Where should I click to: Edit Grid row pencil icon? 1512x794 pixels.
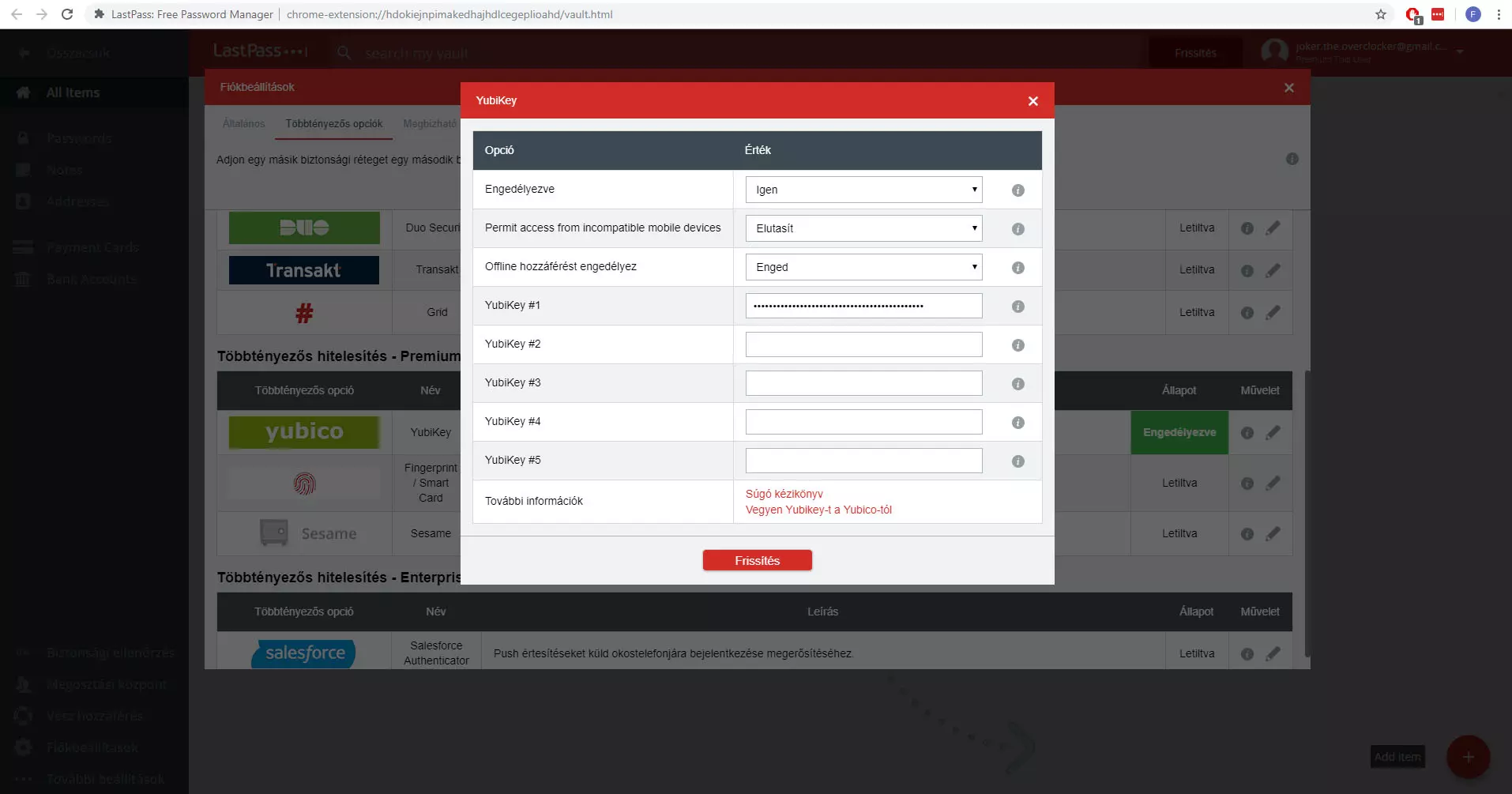[1273, 313]
